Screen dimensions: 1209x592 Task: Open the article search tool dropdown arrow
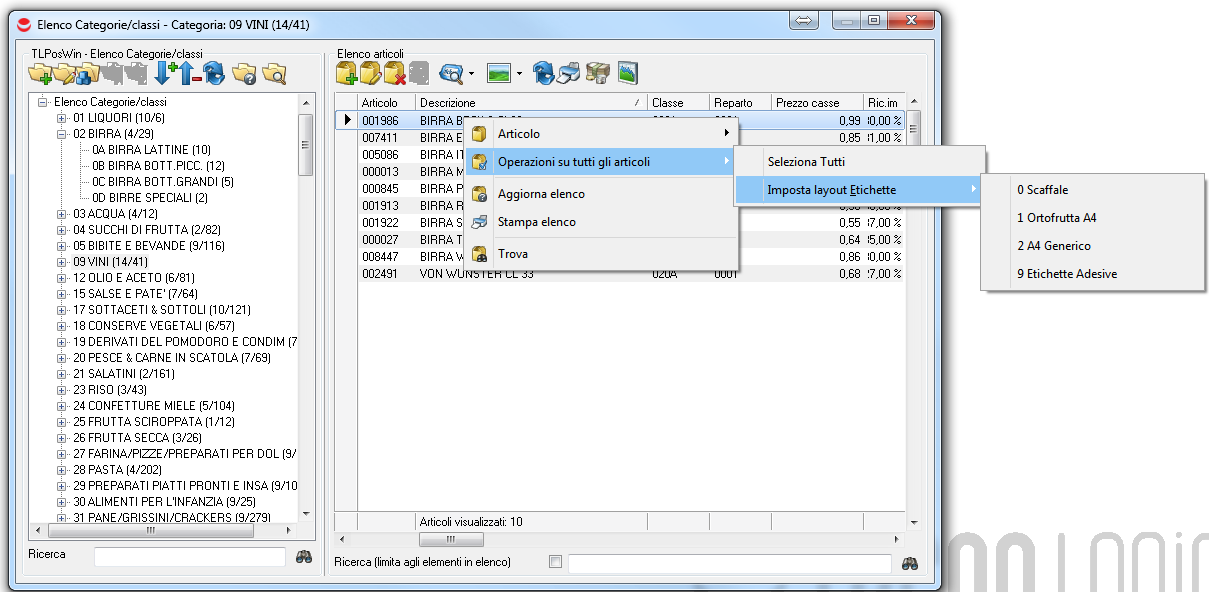click(x=471, y=74)
